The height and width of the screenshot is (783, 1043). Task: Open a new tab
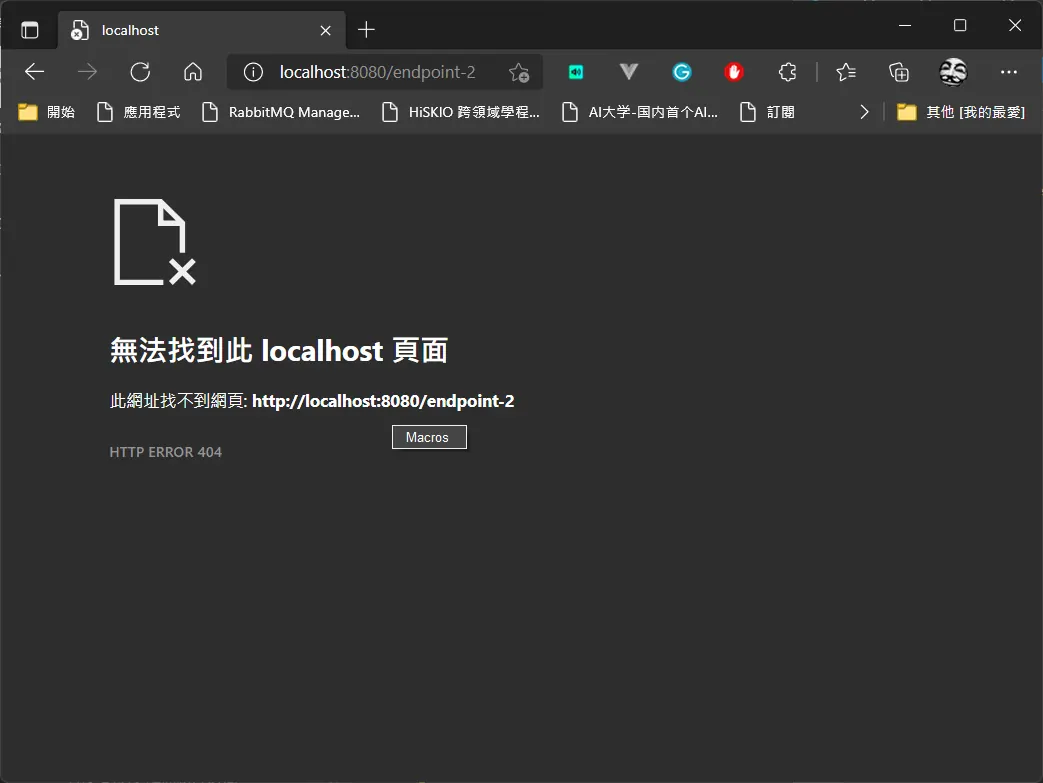point(366,30)
